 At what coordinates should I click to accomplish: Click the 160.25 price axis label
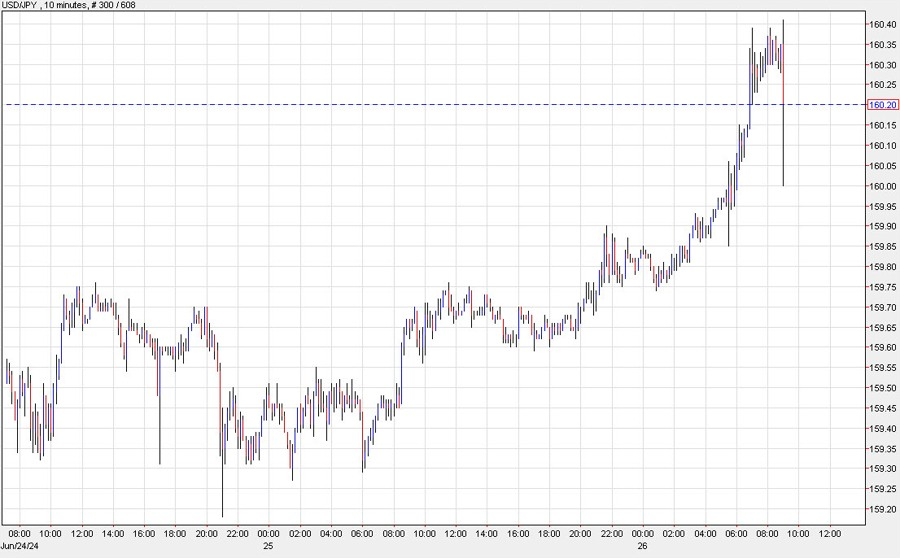[x=883, y=84]
